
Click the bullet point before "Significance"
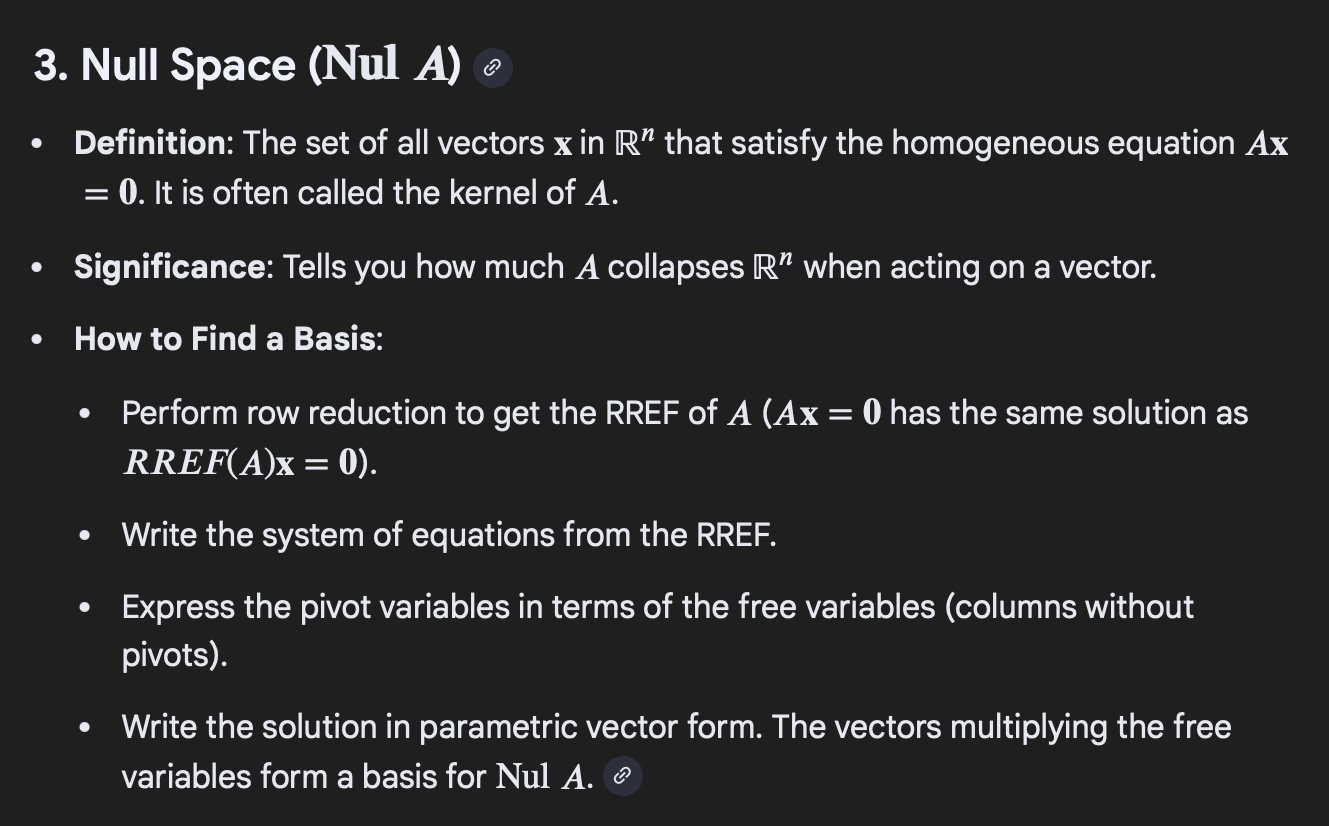(37, 268)
